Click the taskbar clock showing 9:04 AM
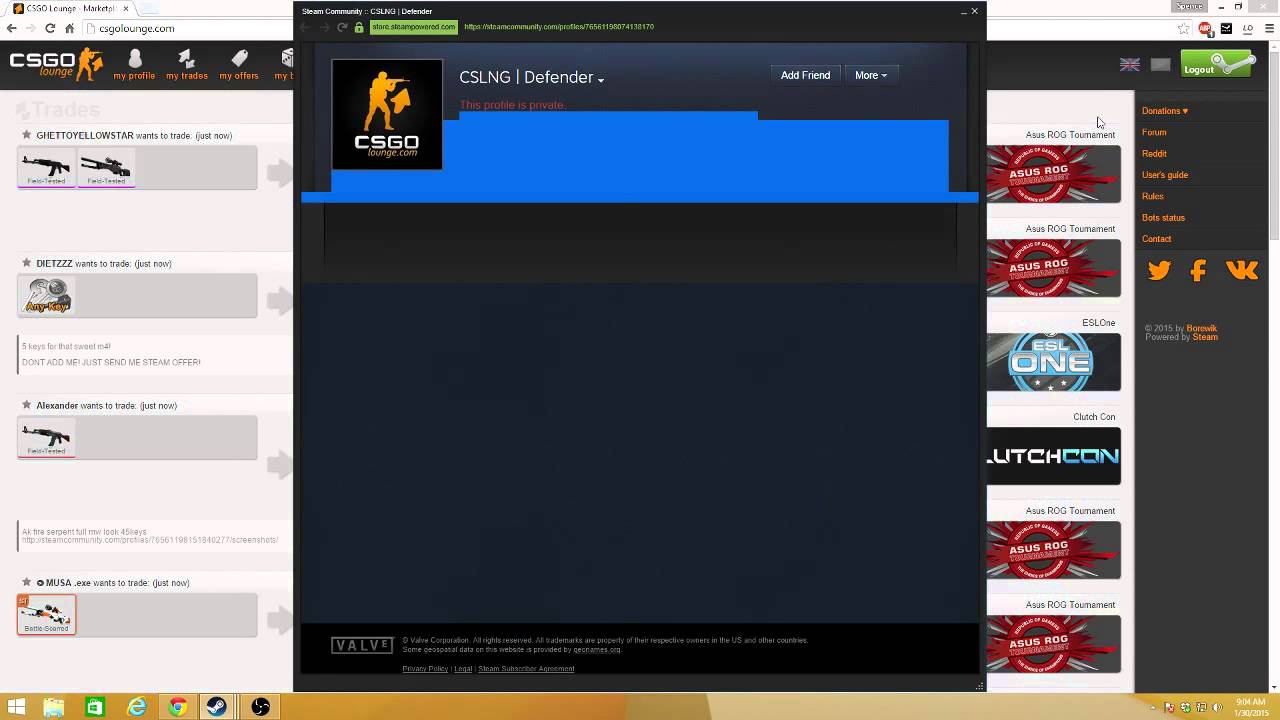 click(1251, 707)
